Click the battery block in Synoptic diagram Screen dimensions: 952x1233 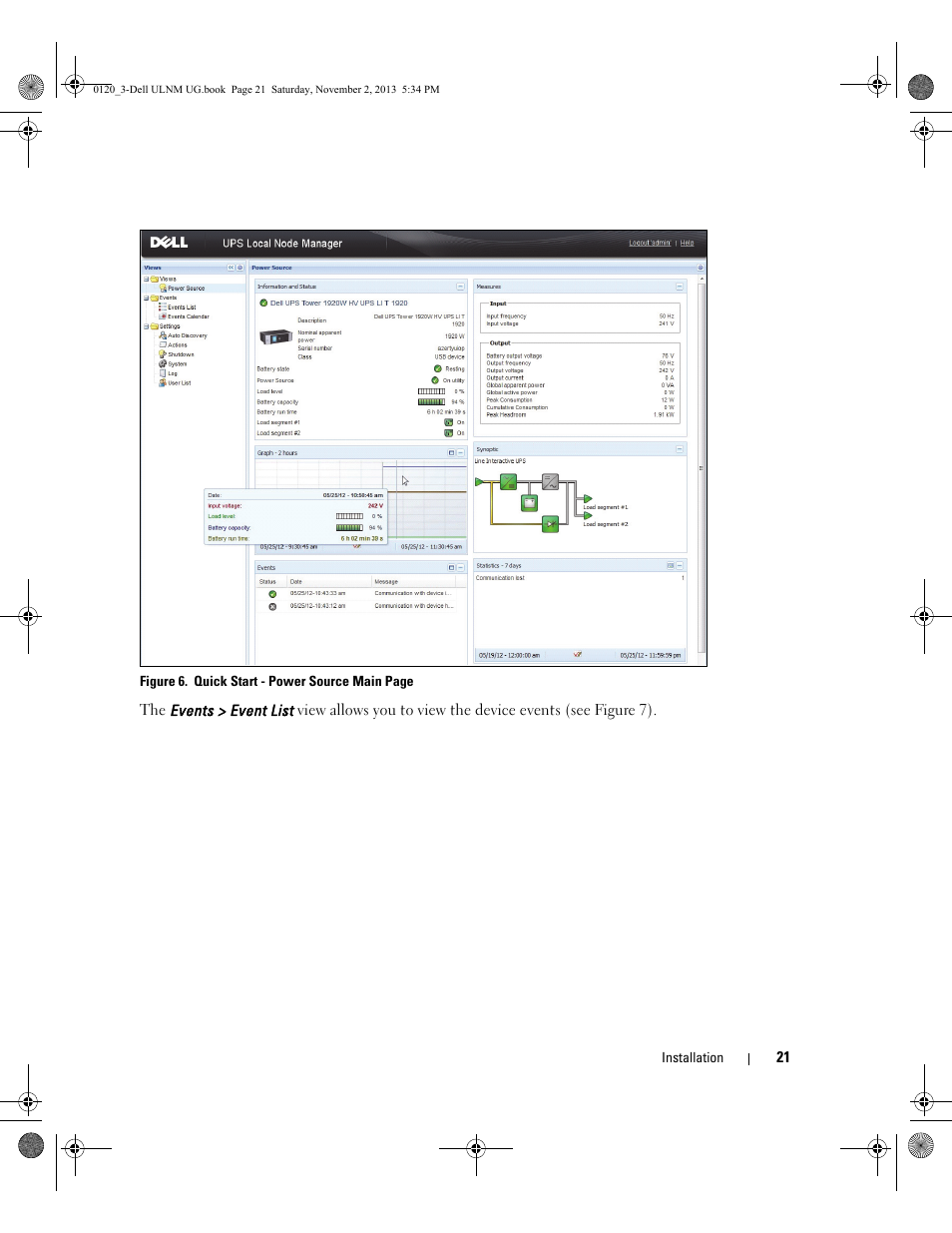tap(529, 503)
